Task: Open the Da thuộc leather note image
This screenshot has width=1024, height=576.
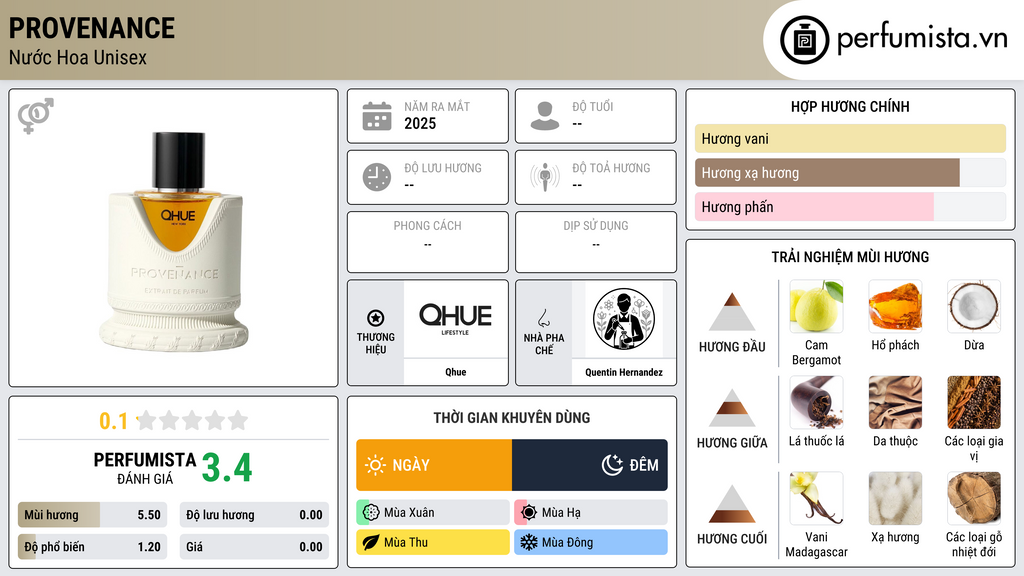Action: tap(895, 402)
